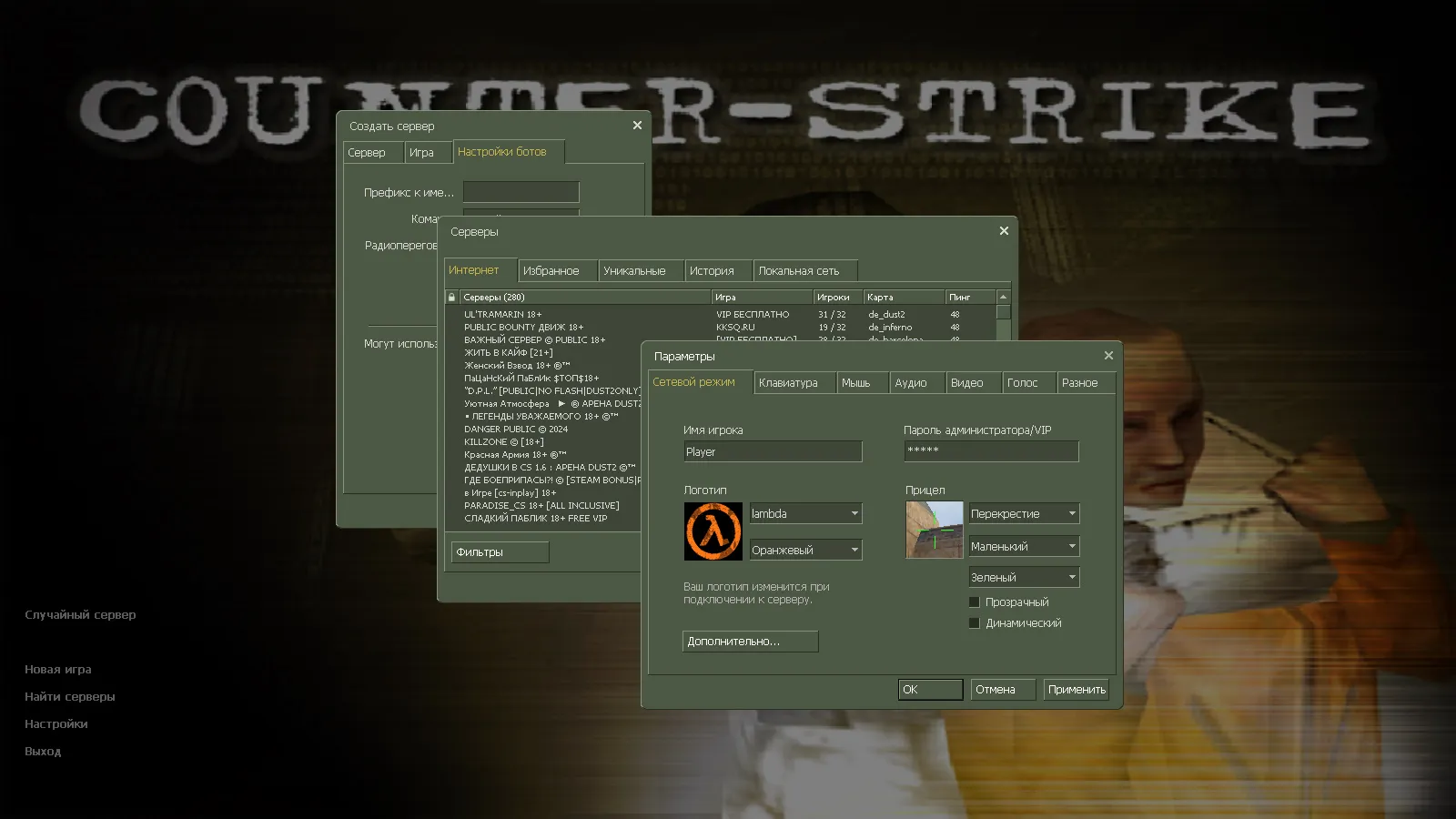Screen dimensions: 1456x819
Task: Enable the Динамический crosshair checkbox
Action: coord(975,623)
